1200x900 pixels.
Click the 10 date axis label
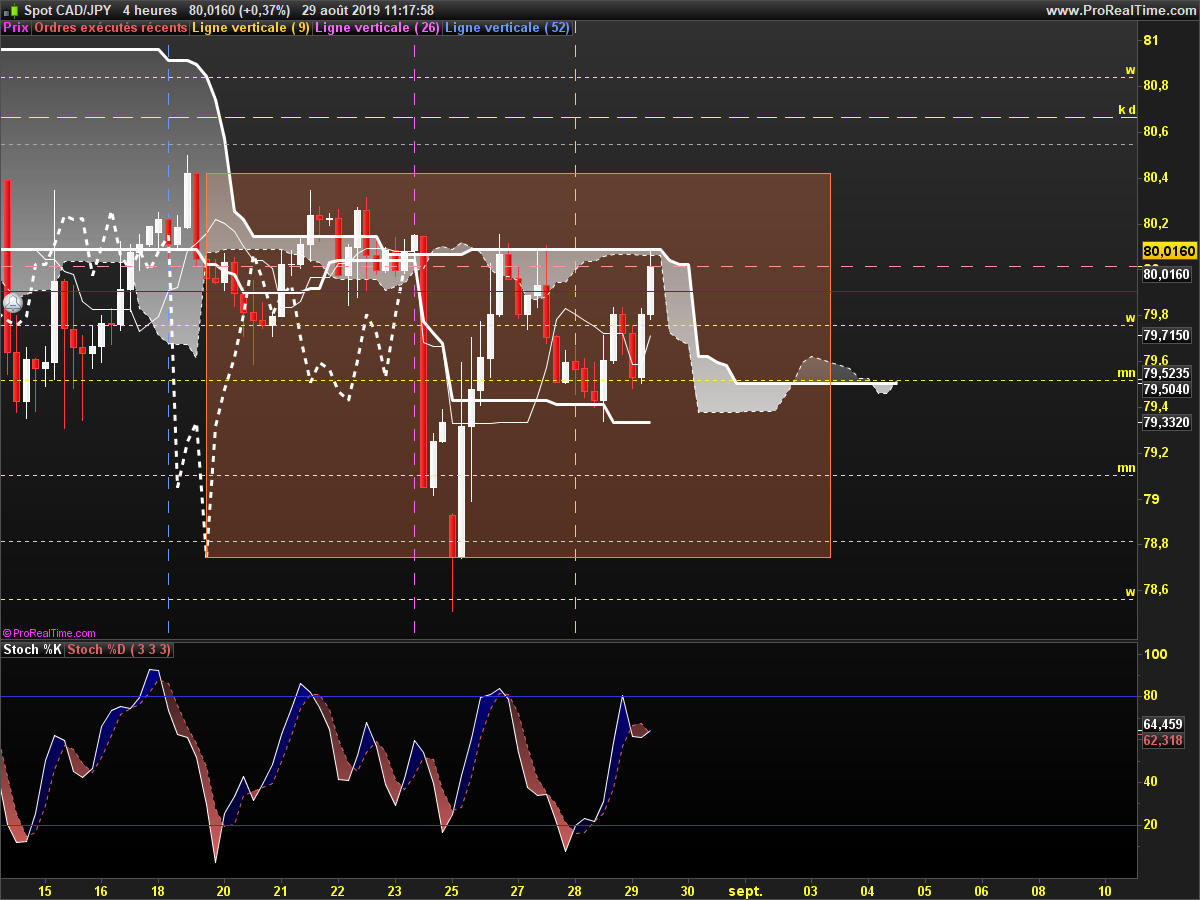(1104, 890)
